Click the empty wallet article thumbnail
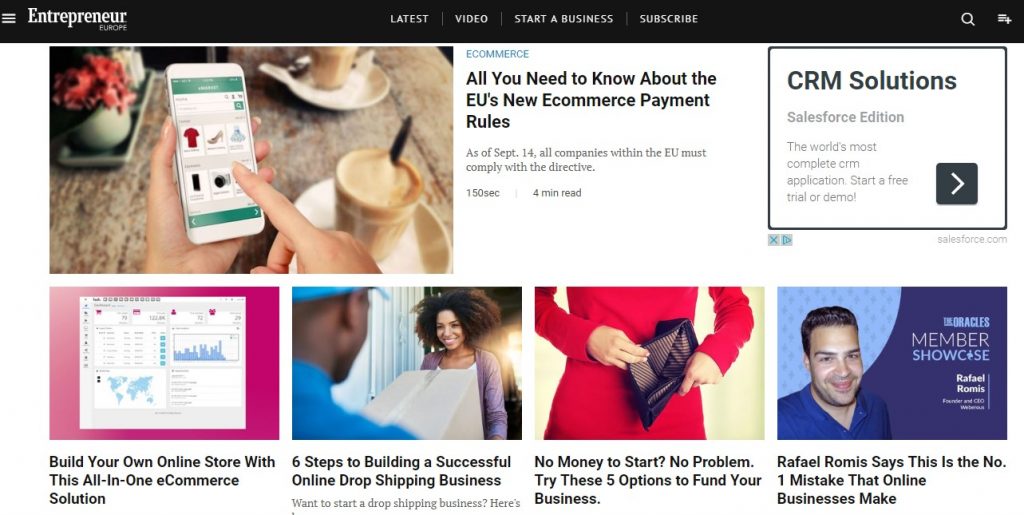1024x515 pixels. tap(649, 363)
